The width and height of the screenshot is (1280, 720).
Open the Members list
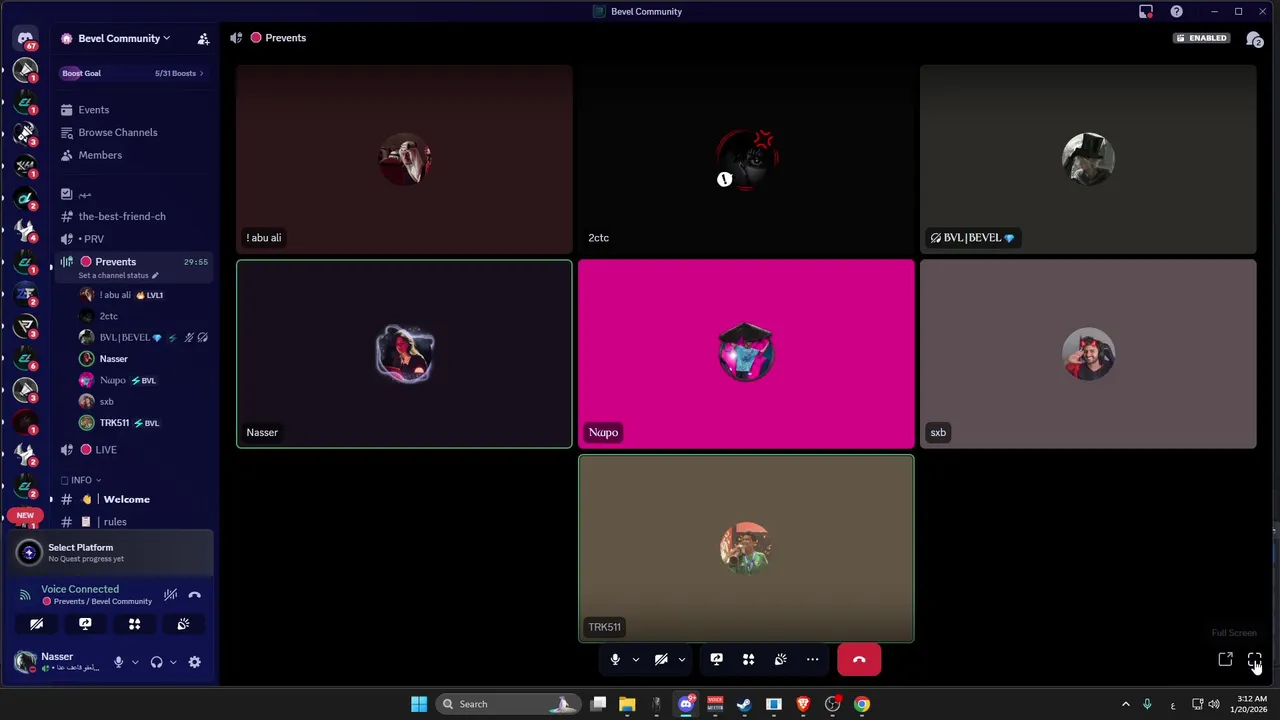[x=133, y=155]
